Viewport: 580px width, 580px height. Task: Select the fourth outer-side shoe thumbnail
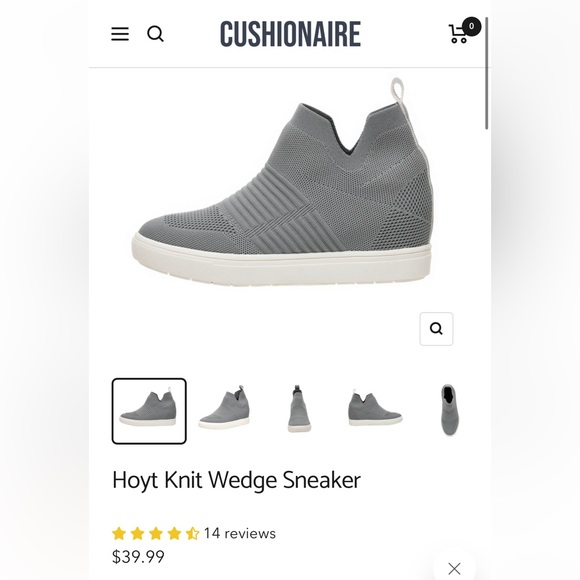pyautogui.click(x=375, y=408)
